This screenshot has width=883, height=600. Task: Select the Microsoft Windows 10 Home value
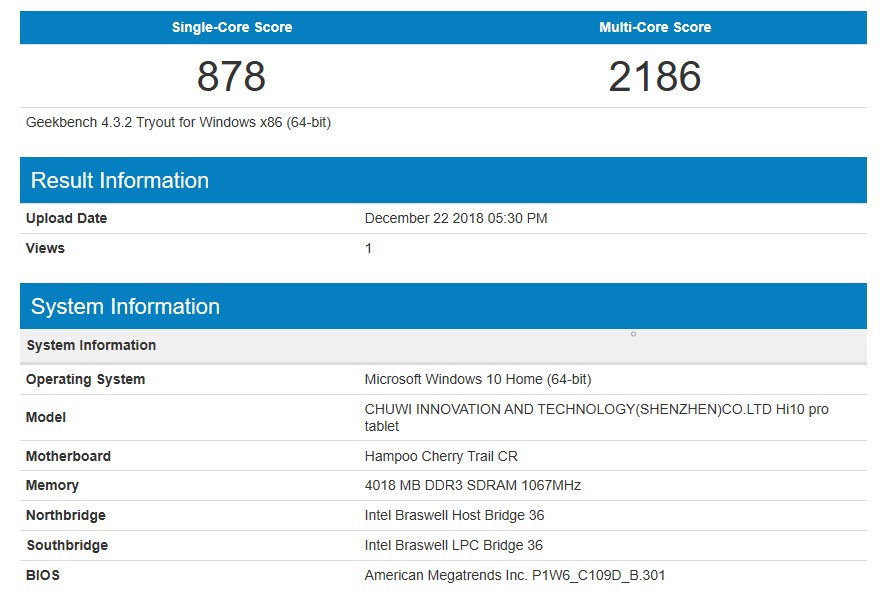point(478,379)
